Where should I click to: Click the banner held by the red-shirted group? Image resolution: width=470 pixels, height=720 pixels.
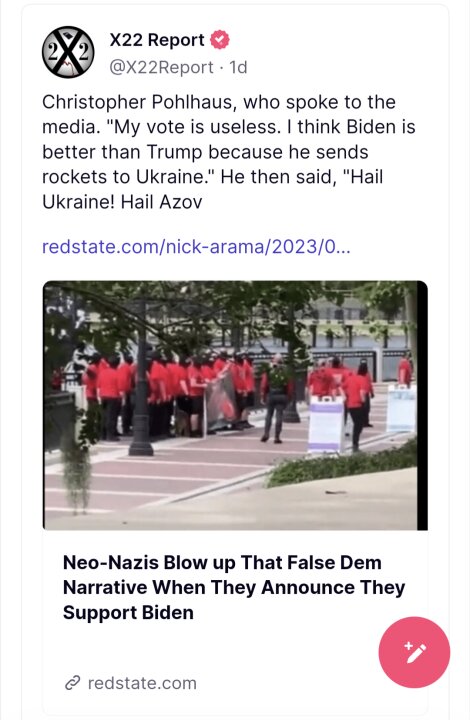220,404
